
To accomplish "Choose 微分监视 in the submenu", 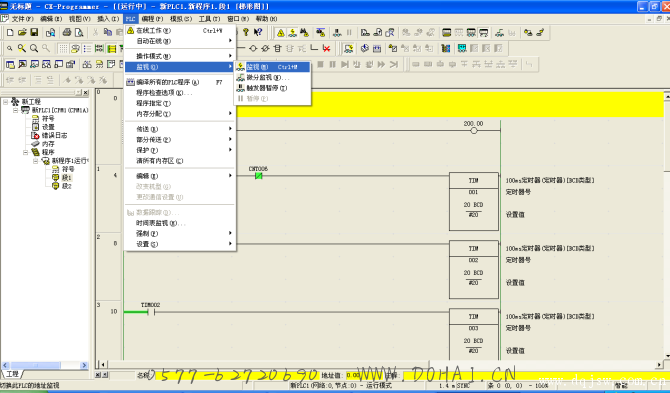I will [x=272, y=78].
